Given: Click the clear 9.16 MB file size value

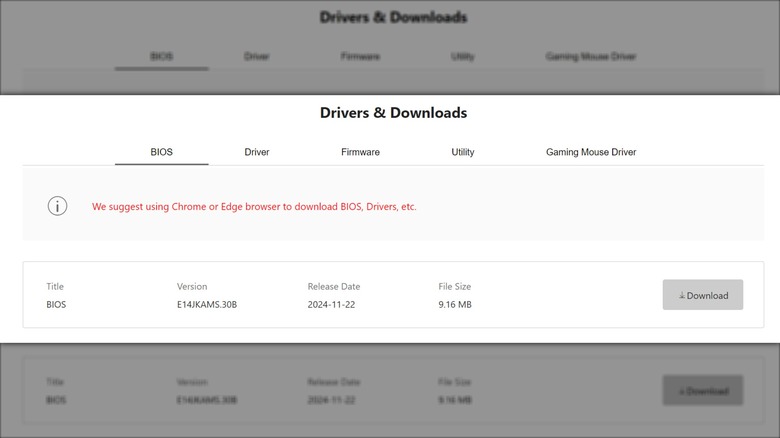Looking at the screenshot, I should tap(455, 304).
